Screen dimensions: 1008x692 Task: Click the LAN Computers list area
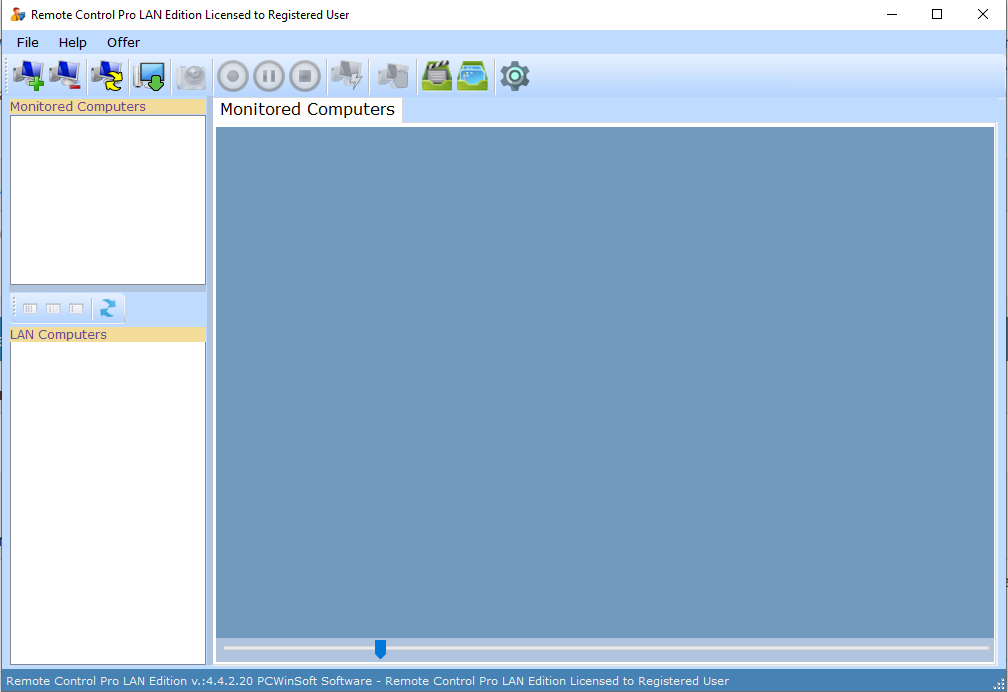(x=108, y=503)
